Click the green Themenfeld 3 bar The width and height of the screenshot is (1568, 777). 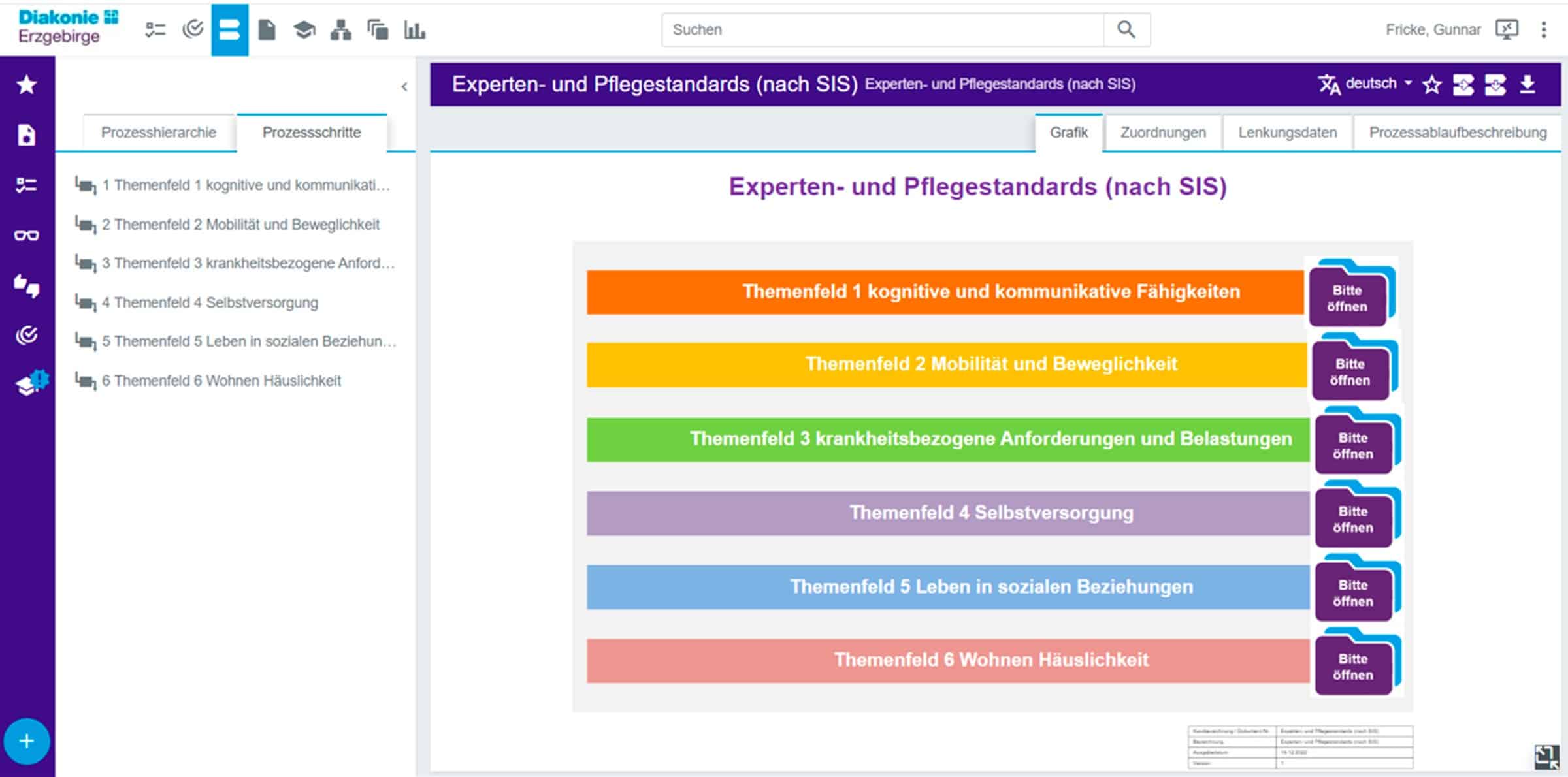click(x=947, y=439)
